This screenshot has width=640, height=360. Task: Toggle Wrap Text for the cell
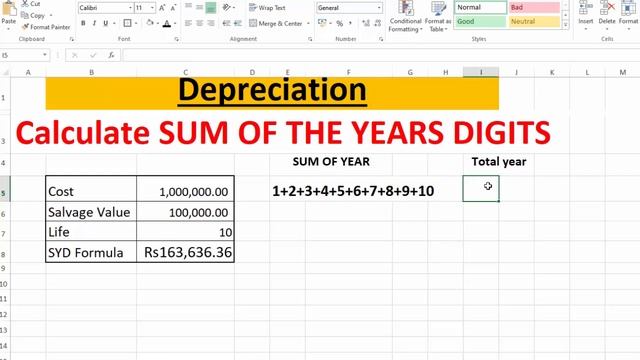267,8
